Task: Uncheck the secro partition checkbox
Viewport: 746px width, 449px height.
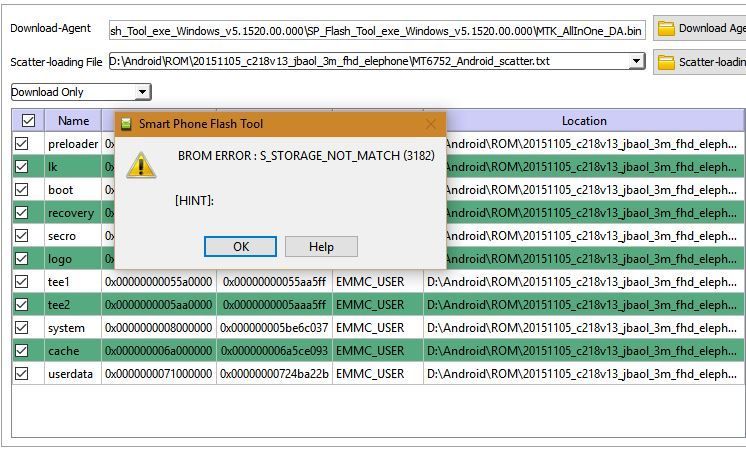Action: coord(21,235)
